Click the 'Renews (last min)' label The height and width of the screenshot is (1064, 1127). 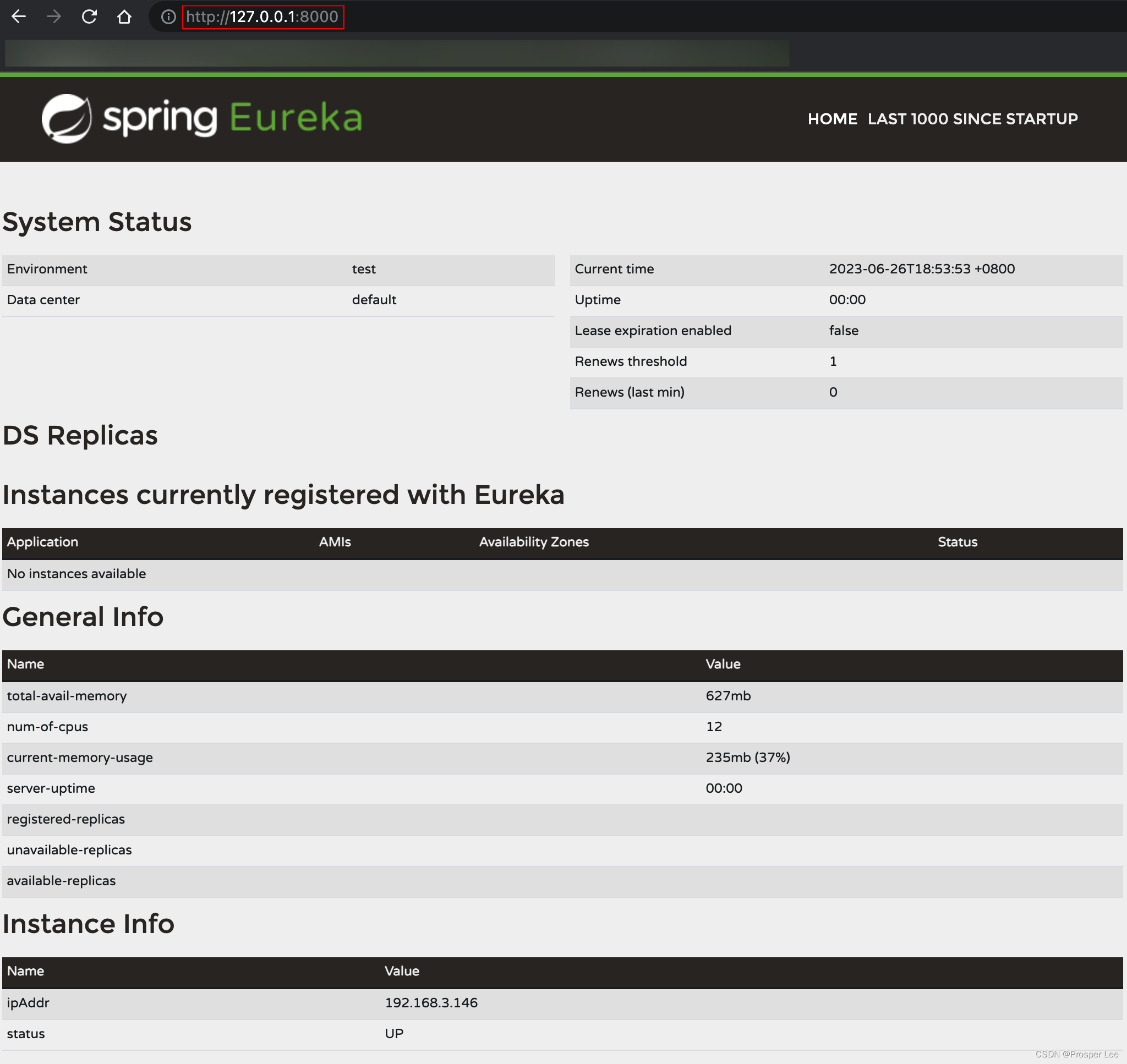point(630,392)
